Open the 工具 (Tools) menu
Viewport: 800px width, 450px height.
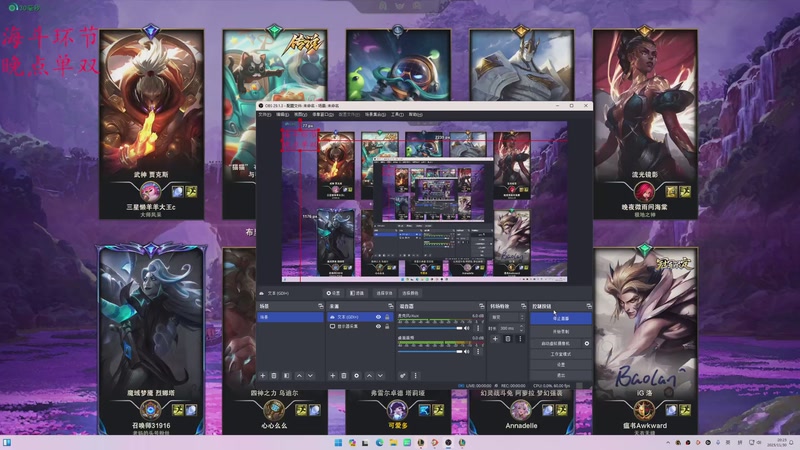(397, 114)
